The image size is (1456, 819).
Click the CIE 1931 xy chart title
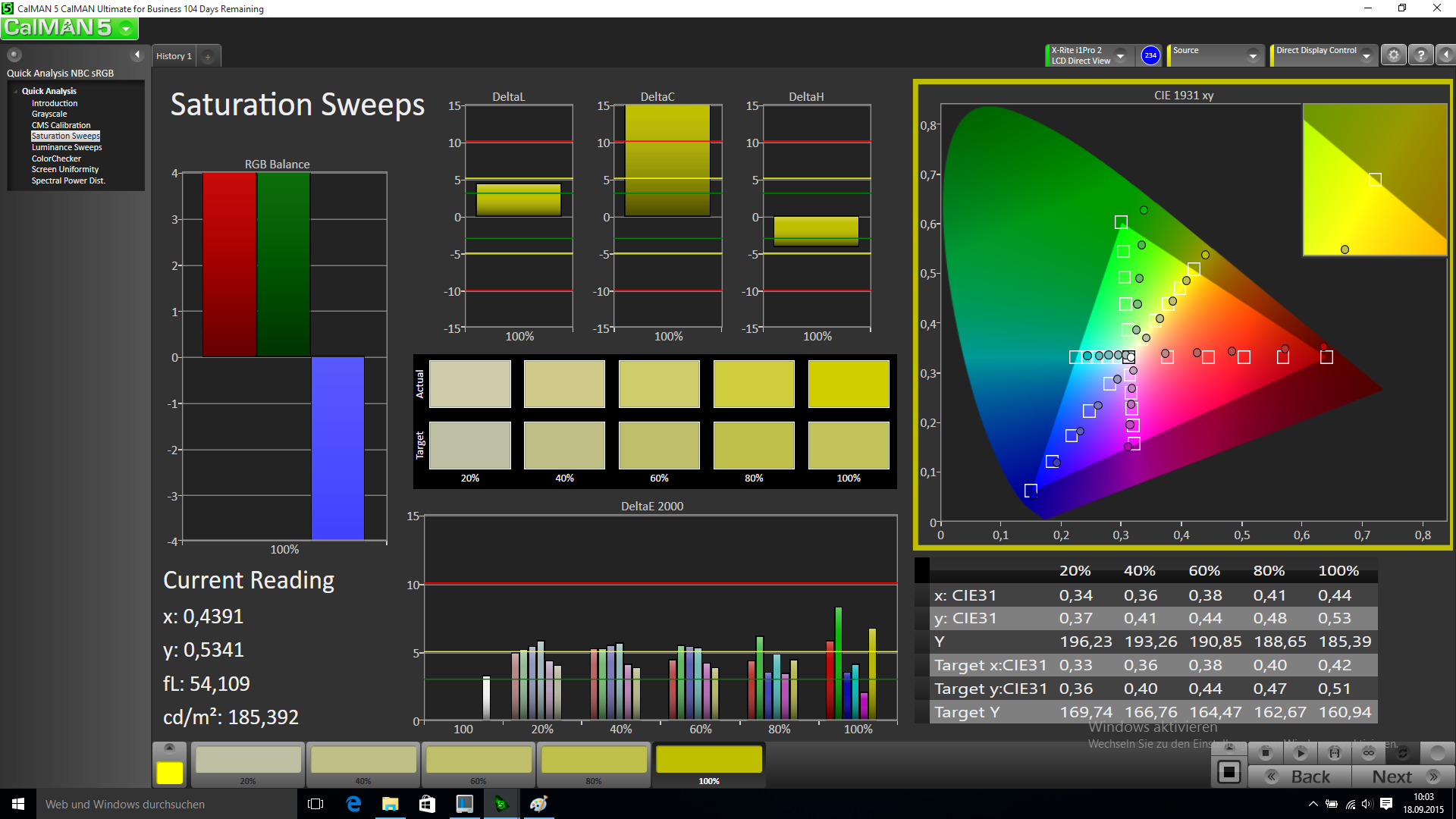(x=1184, y=96)
